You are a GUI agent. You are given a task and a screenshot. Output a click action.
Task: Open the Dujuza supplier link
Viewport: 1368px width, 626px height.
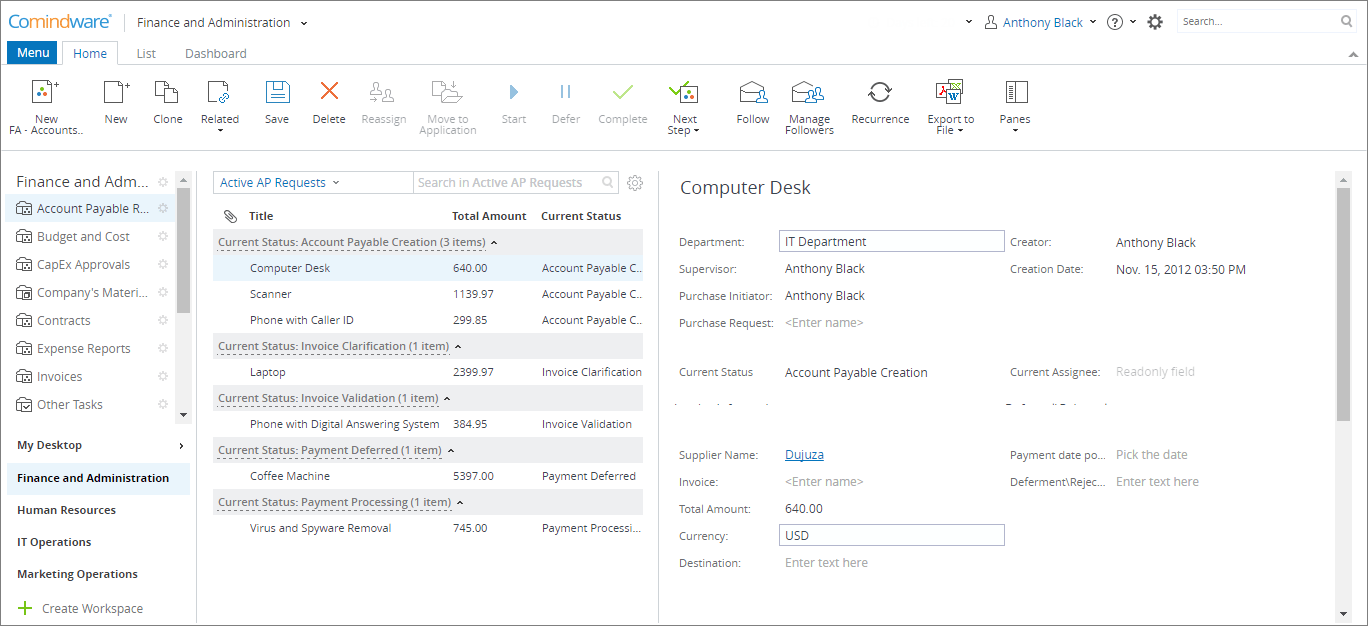804,455
